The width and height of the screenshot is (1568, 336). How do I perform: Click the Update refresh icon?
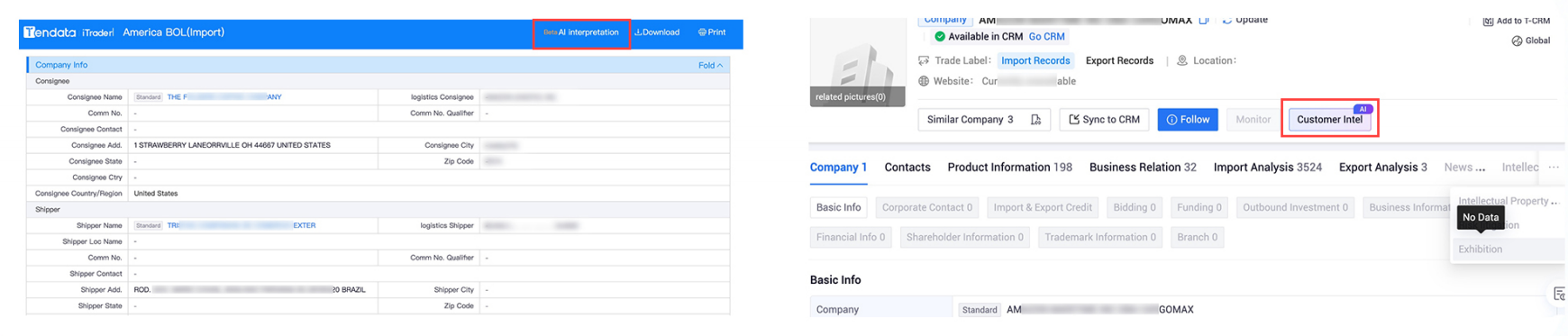[1227, 19]
